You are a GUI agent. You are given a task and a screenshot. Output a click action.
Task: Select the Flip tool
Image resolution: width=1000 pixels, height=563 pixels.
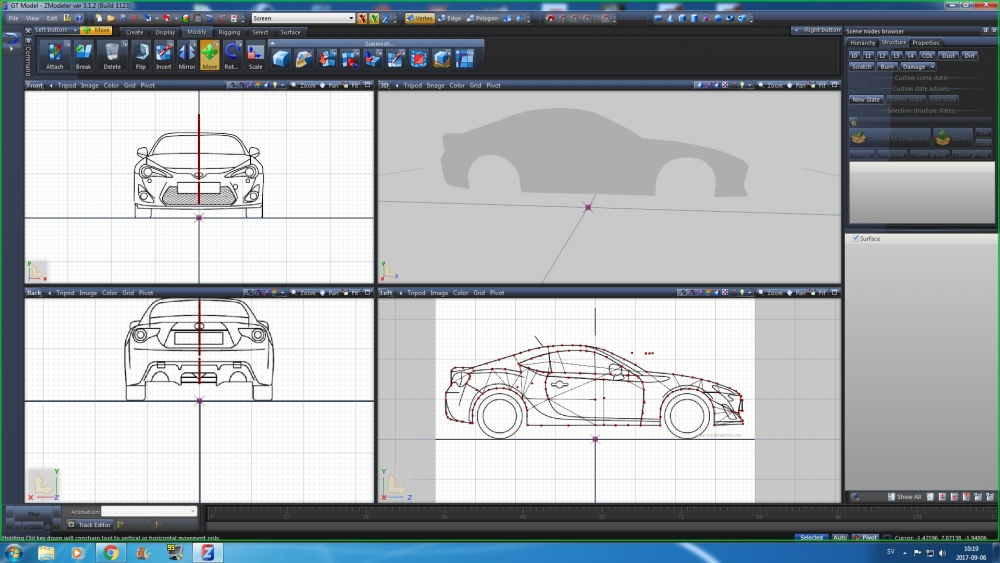[x=141, y=55]
